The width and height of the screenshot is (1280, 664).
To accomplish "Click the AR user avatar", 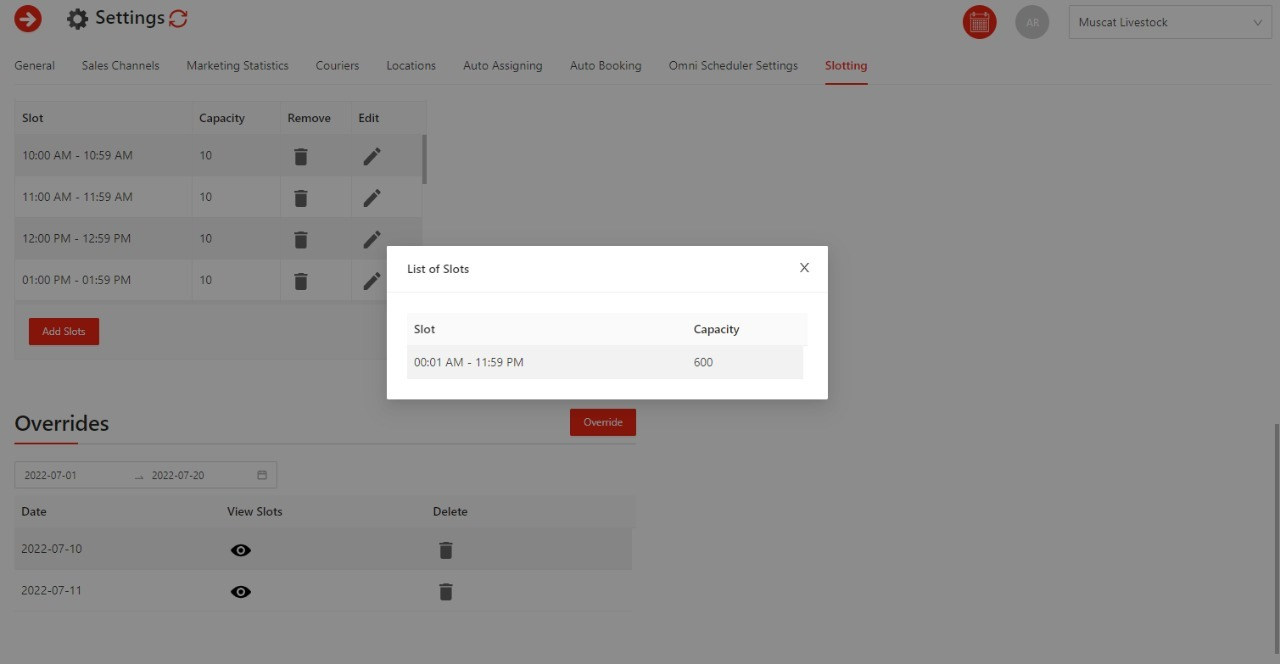I will coord(1032,22).
